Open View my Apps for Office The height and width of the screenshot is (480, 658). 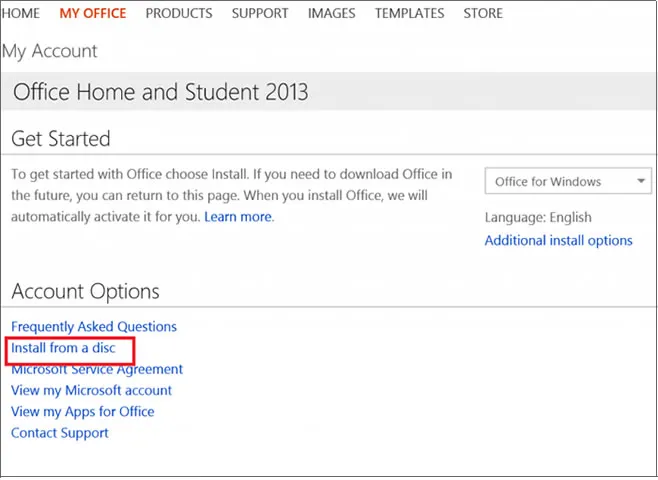tap(83, 412)
